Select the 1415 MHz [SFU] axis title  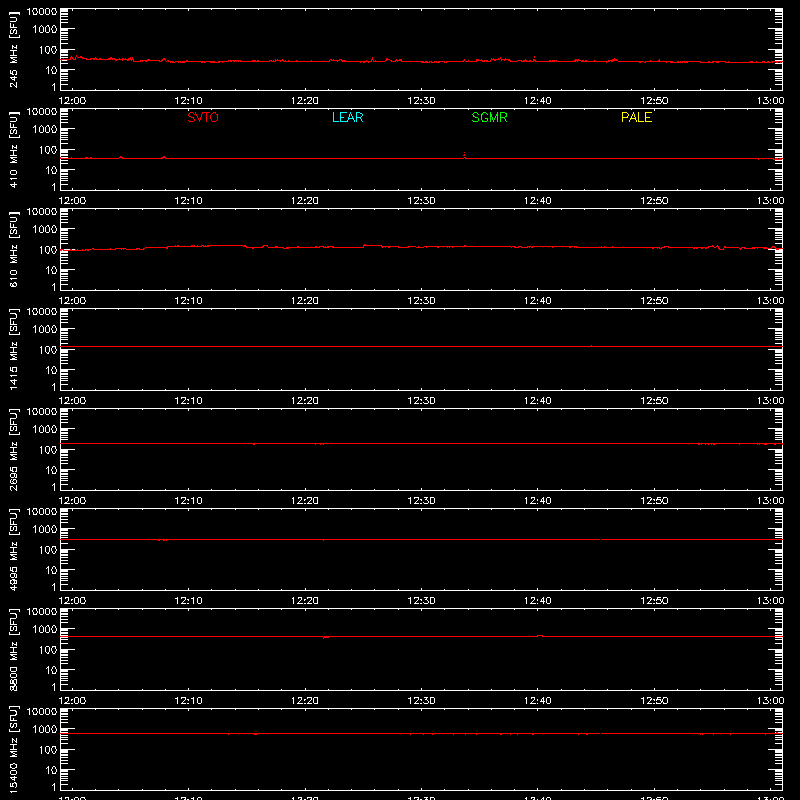pos(13,349)
